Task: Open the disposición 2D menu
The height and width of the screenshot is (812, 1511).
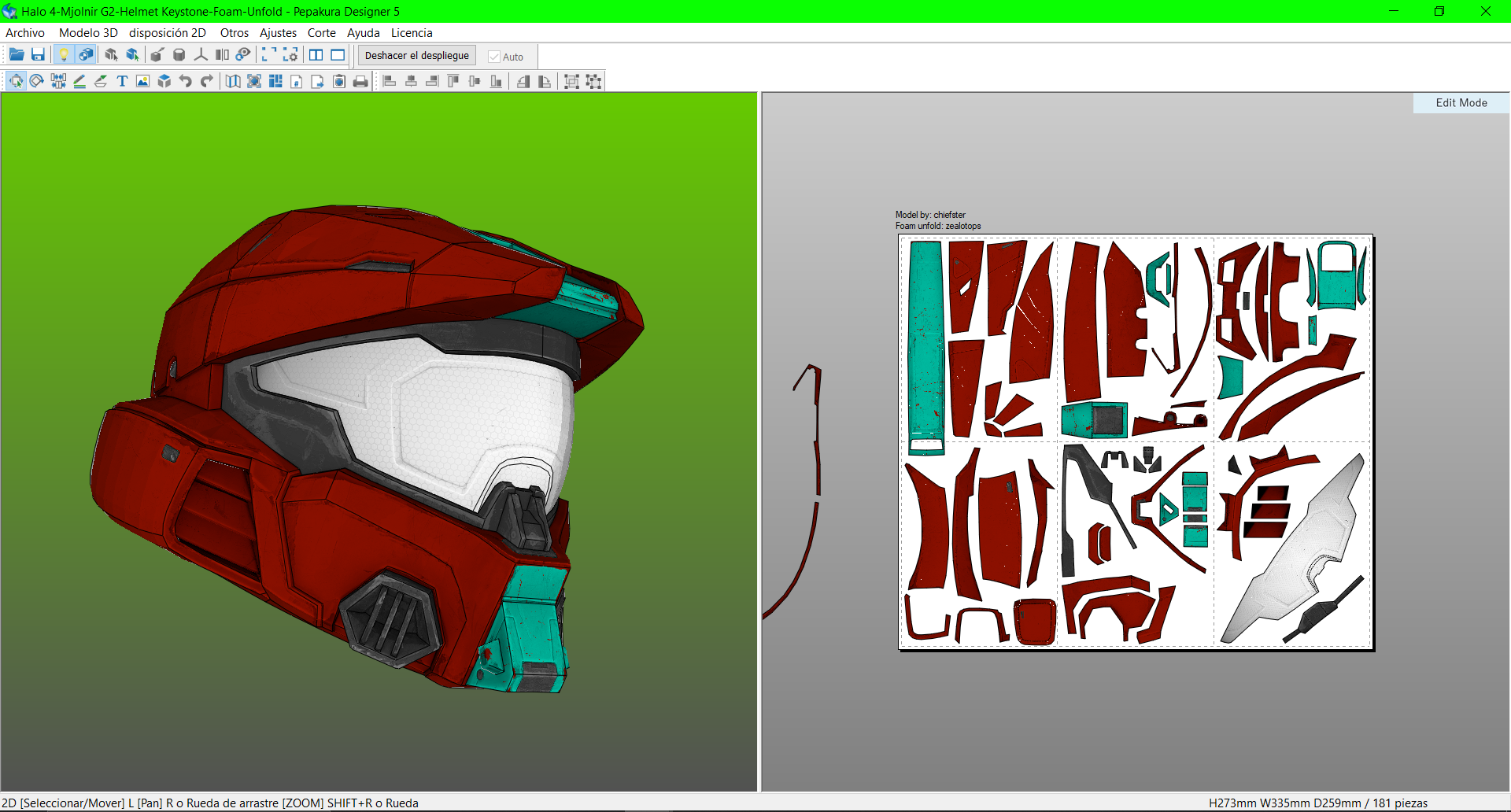Action: point(167,33)
